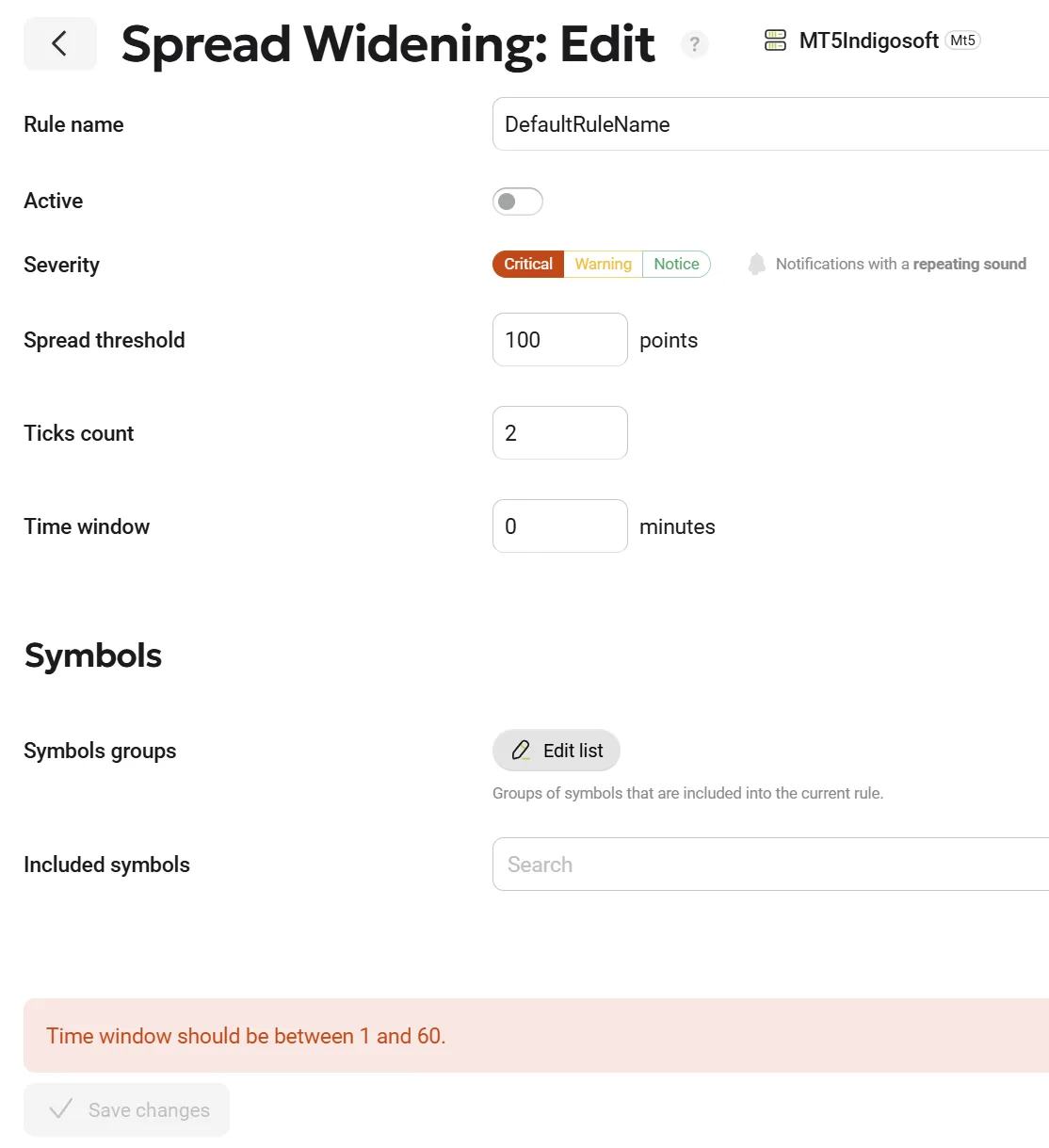Viewport: 1049px width, 1148px height.
Task: Select Critical severity
Action: click(x=528, y=265)
